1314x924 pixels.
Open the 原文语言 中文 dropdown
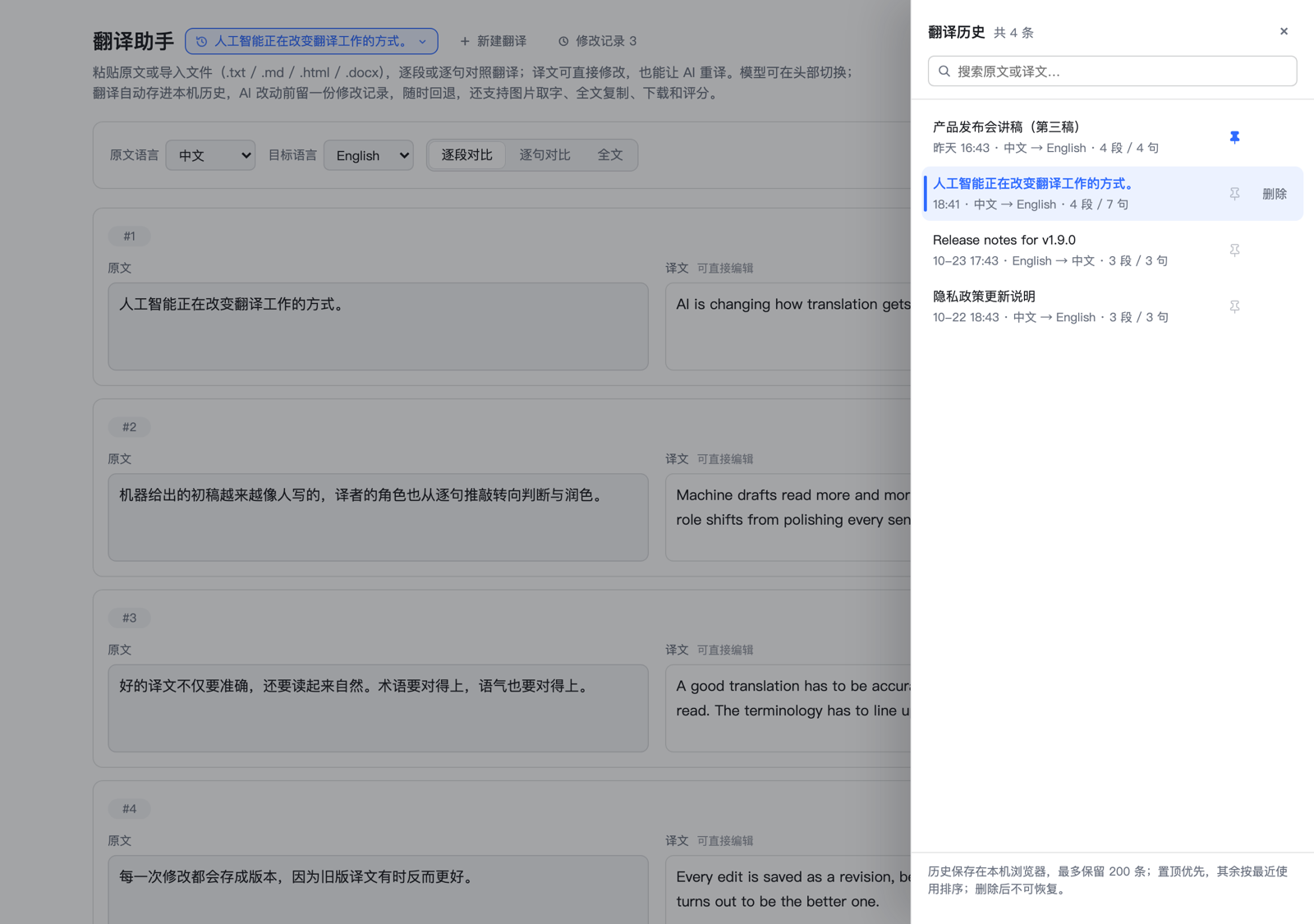click(x=210, y=155)
